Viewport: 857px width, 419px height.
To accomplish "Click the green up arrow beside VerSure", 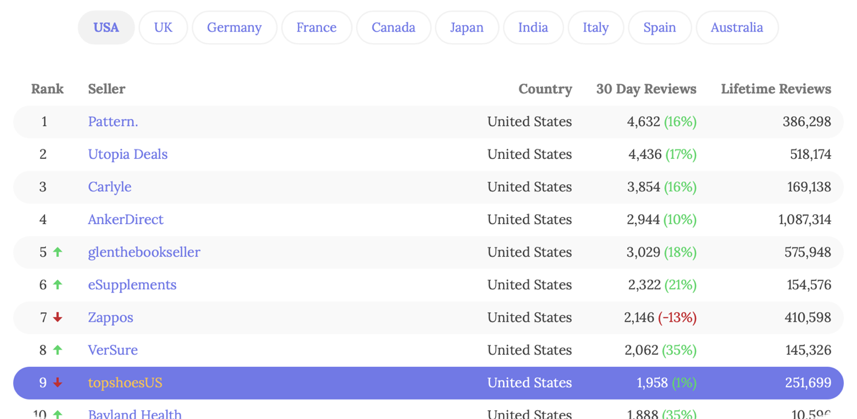I will pyautogui.click(x=58, y=350).
